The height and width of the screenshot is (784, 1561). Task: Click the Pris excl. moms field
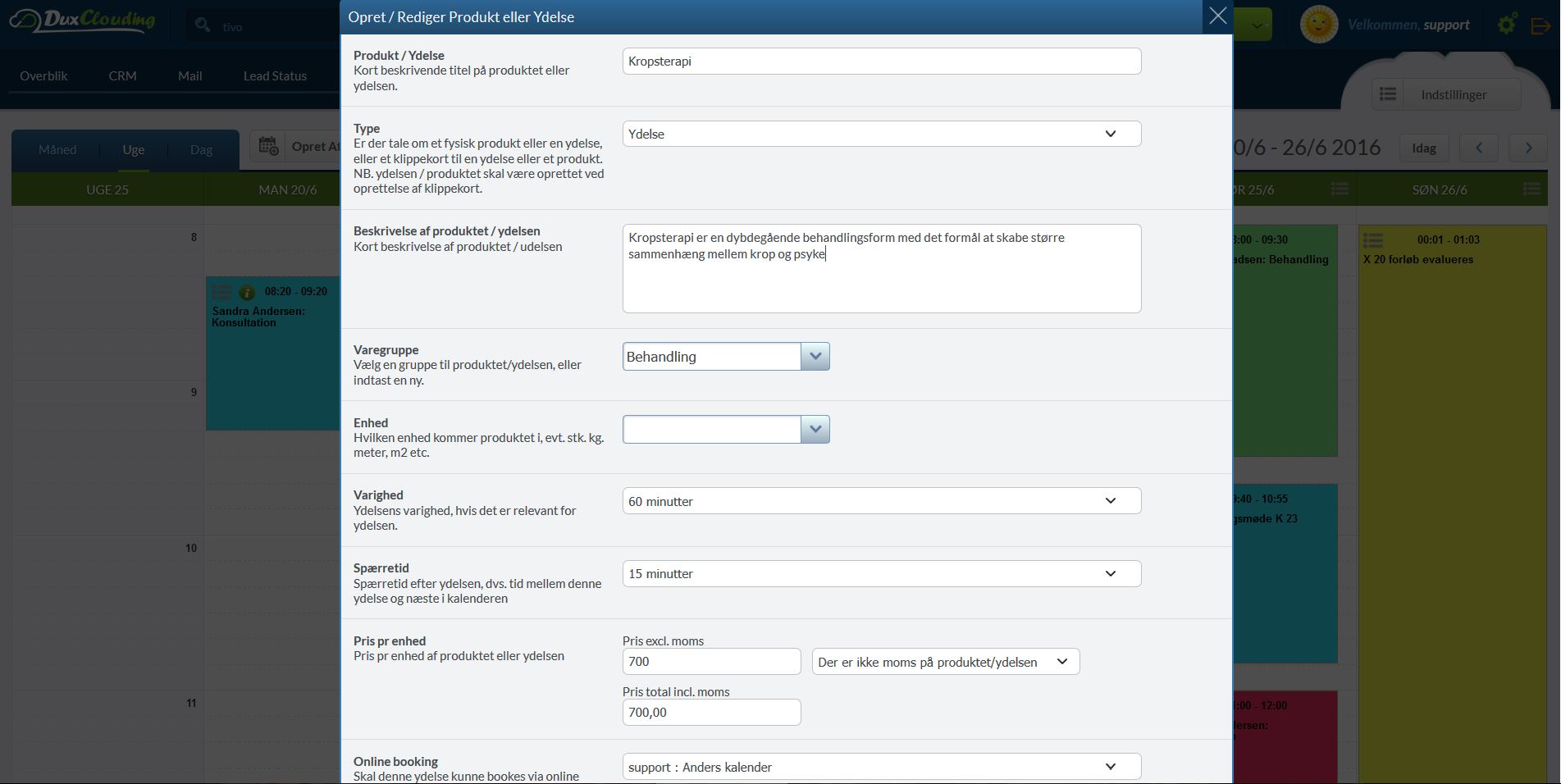[712, 662]
